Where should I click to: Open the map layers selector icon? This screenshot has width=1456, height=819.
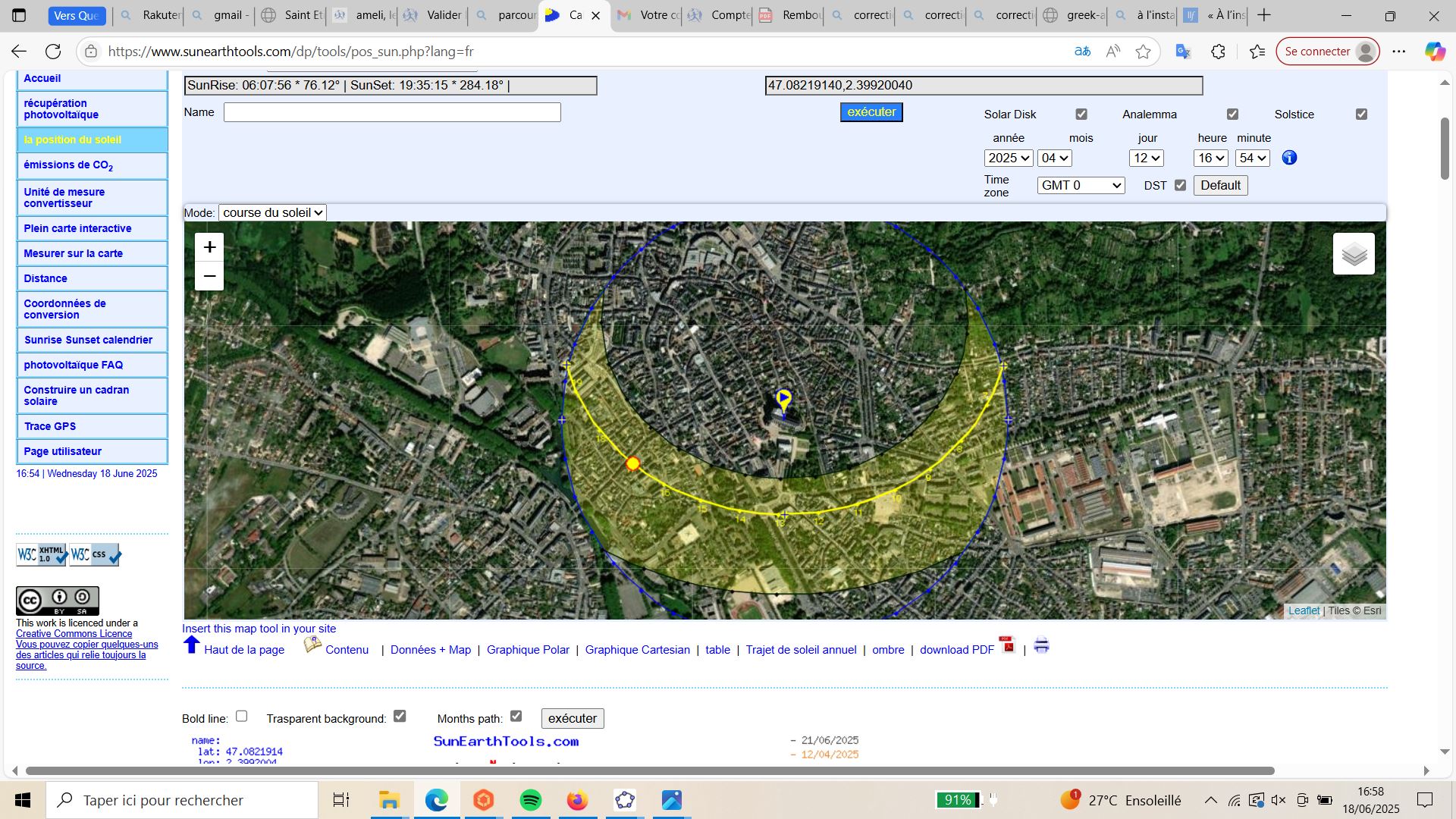(1354, 254)
